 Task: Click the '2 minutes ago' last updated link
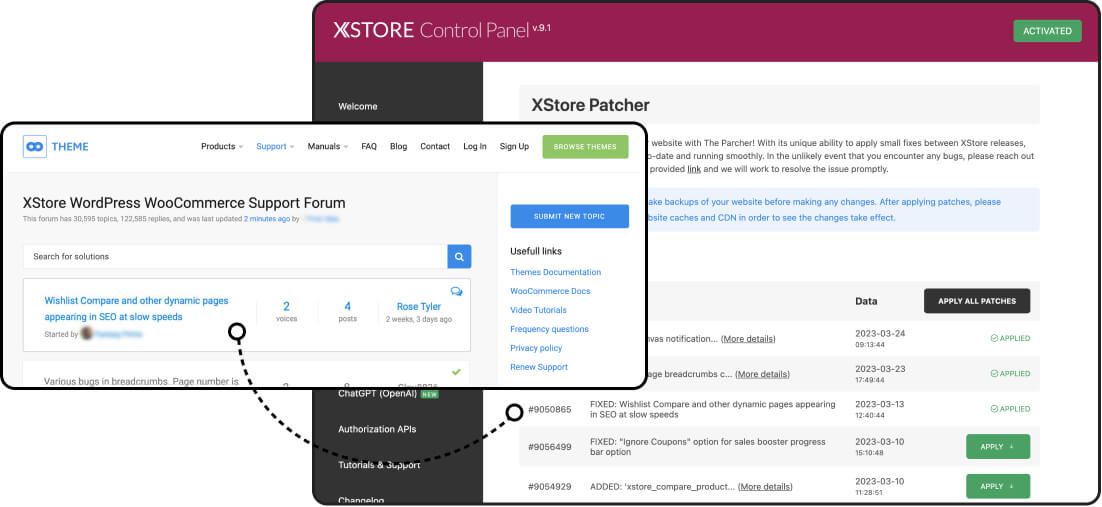(x=267, y=219)
